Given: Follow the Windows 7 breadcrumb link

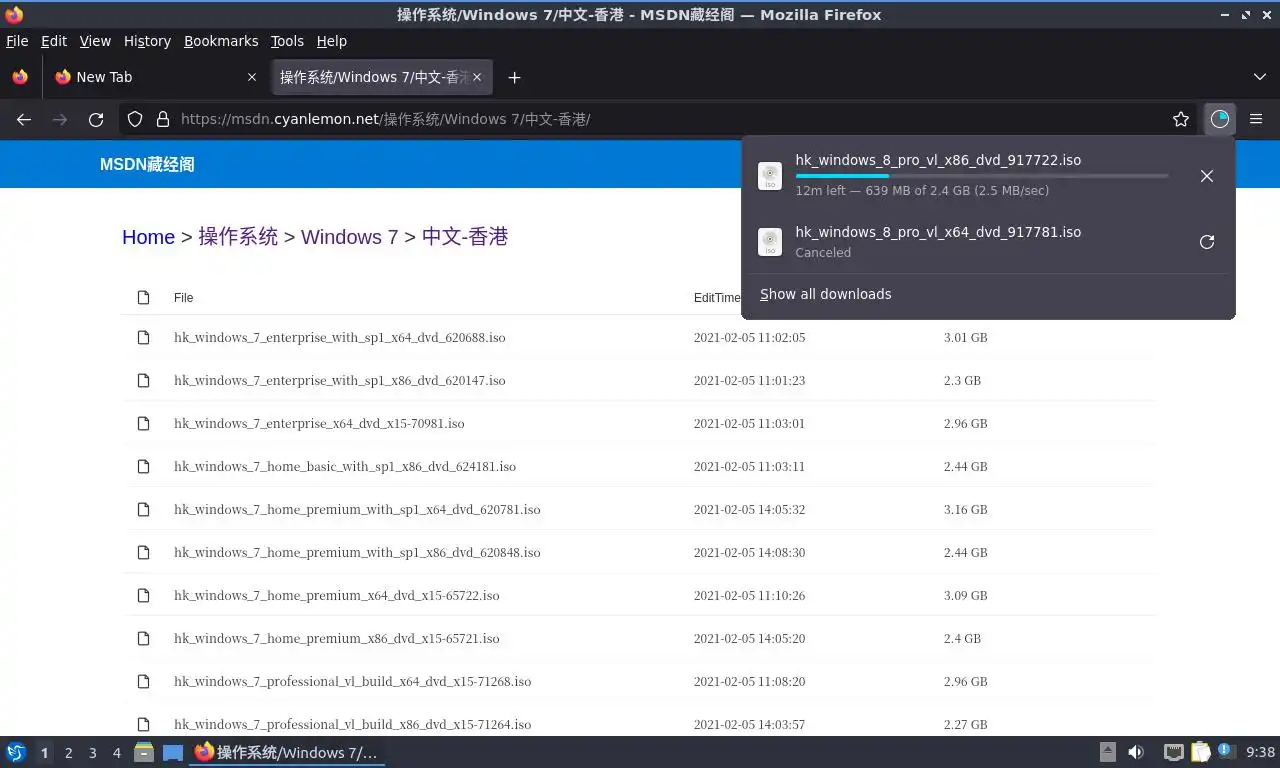Looking at the screenshot, I should point(350,237).
